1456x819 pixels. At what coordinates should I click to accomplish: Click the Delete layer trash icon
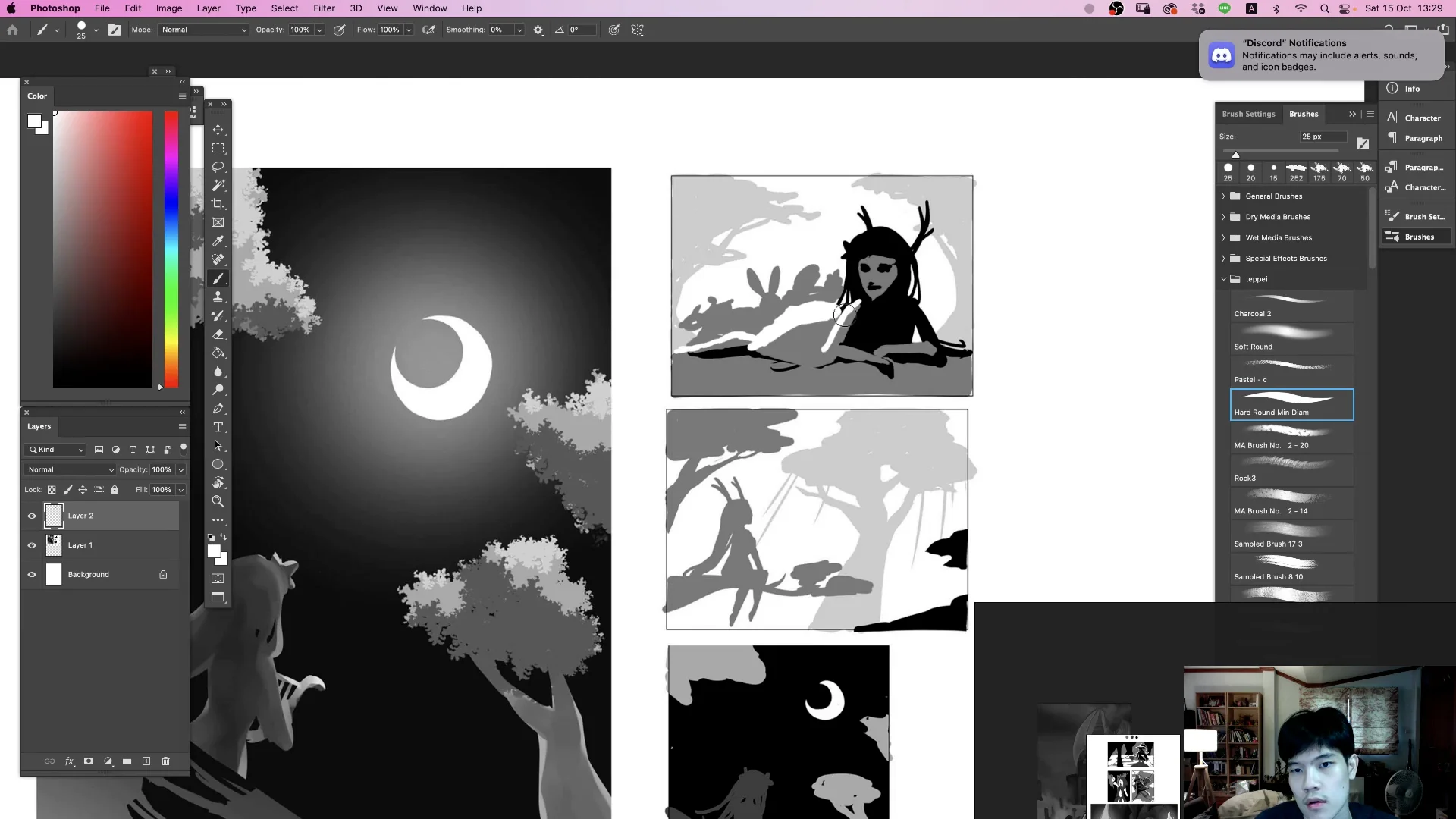(x=165, y=761)
